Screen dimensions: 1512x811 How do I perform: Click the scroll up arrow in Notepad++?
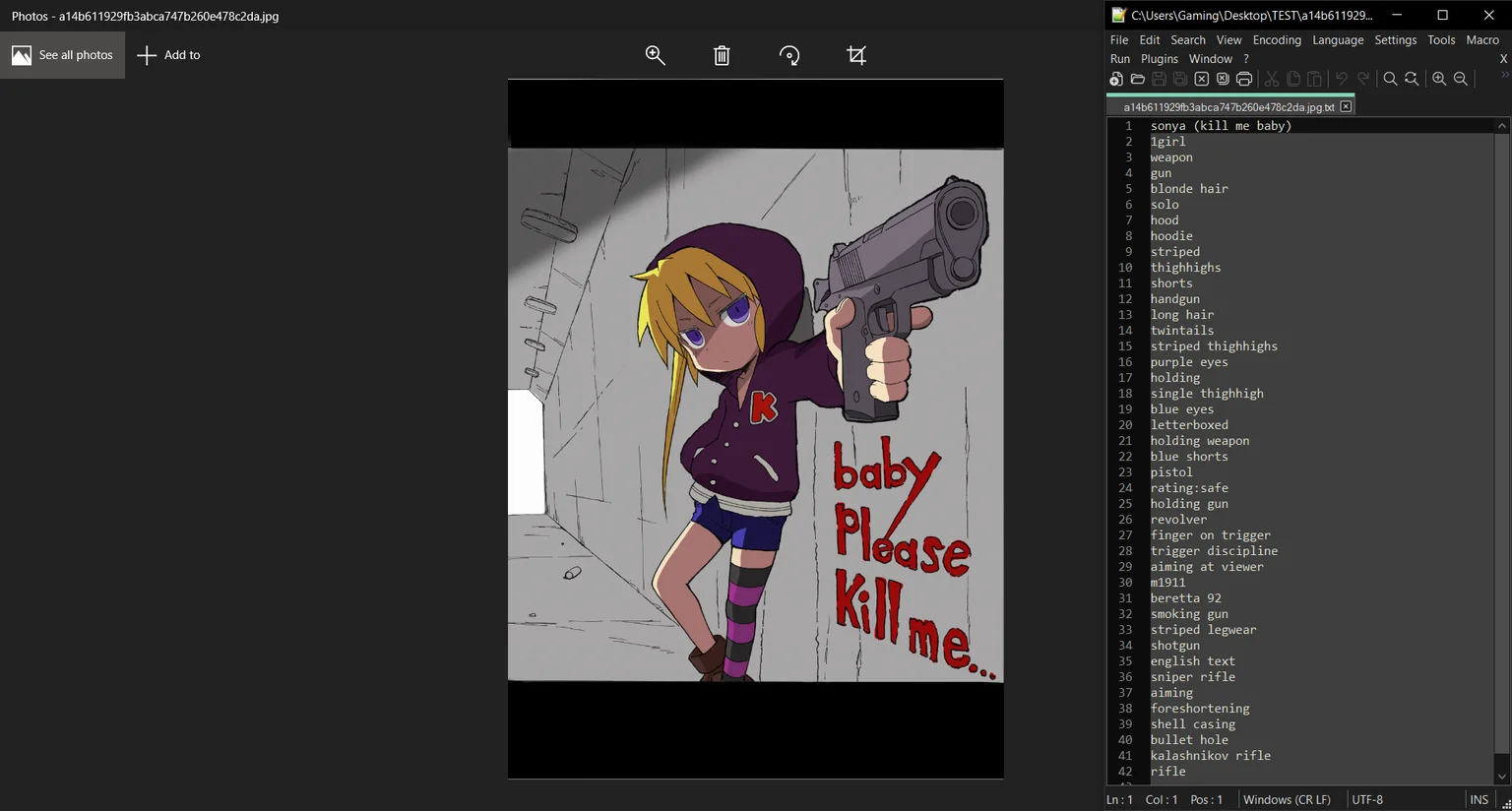tap(1501, 126)
